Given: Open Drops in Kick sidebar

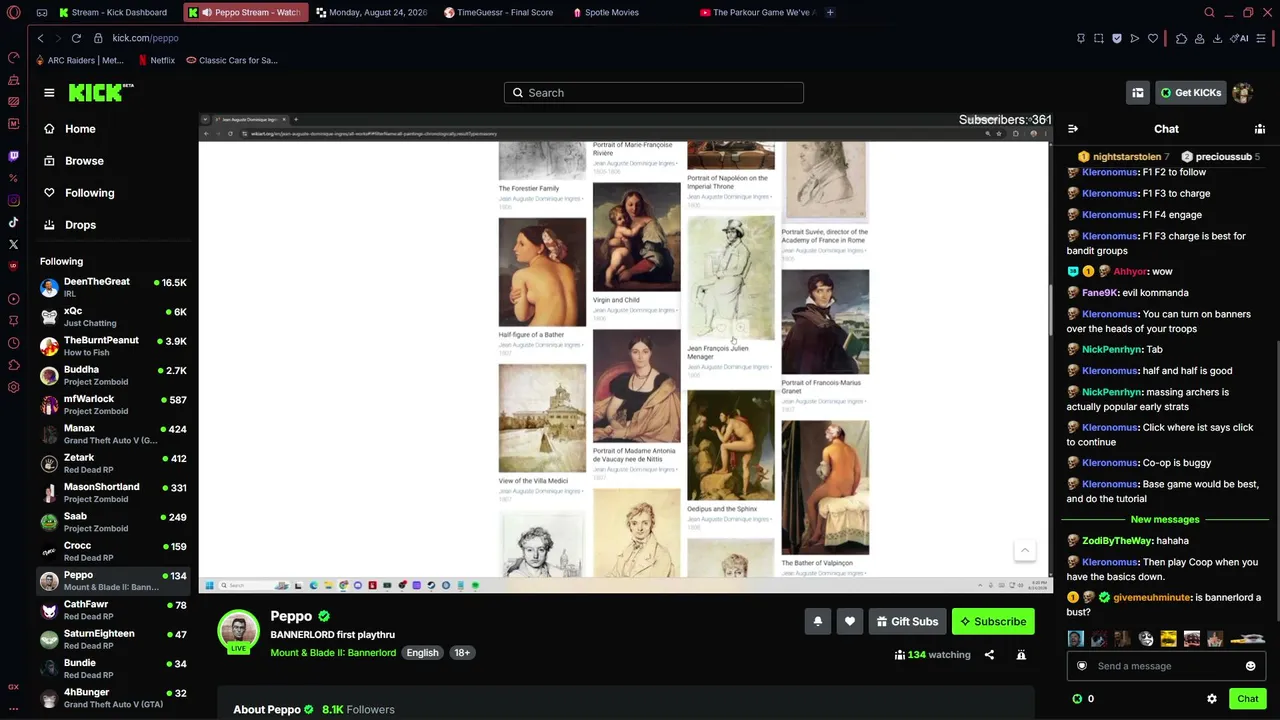Looking at the screenshot, I should (x=70, y=225).
